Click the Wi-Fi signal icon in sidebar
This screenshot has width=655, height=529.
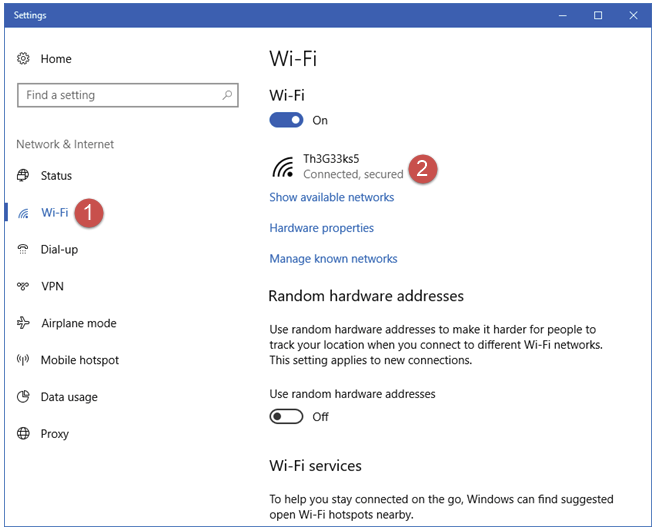click(23, 213)
